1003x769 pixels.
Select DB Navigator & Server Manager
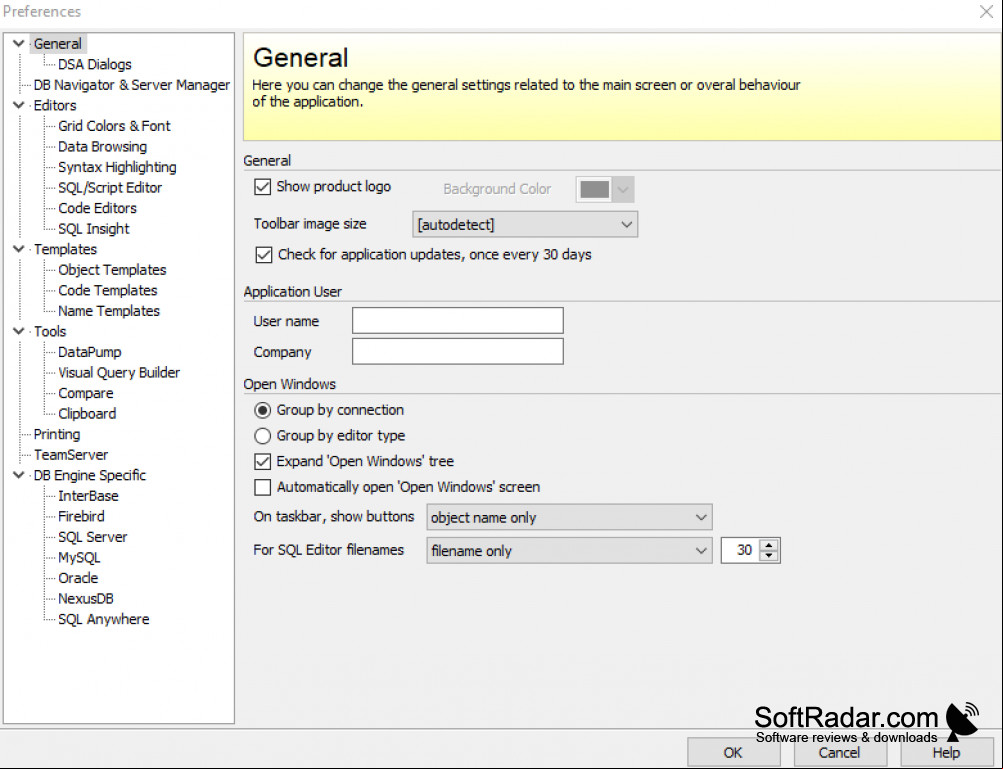(x=131, y=84)
